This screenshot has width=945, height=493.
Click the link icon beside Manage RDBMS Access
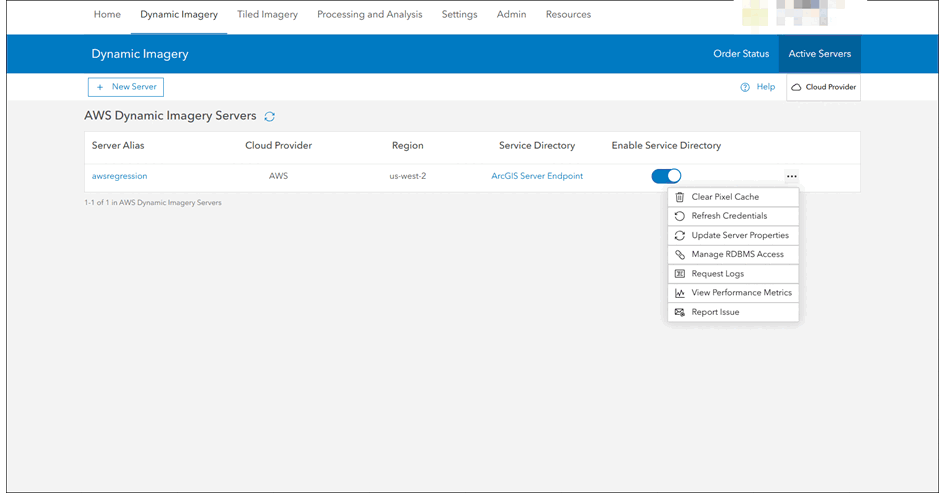pos(679,254)
